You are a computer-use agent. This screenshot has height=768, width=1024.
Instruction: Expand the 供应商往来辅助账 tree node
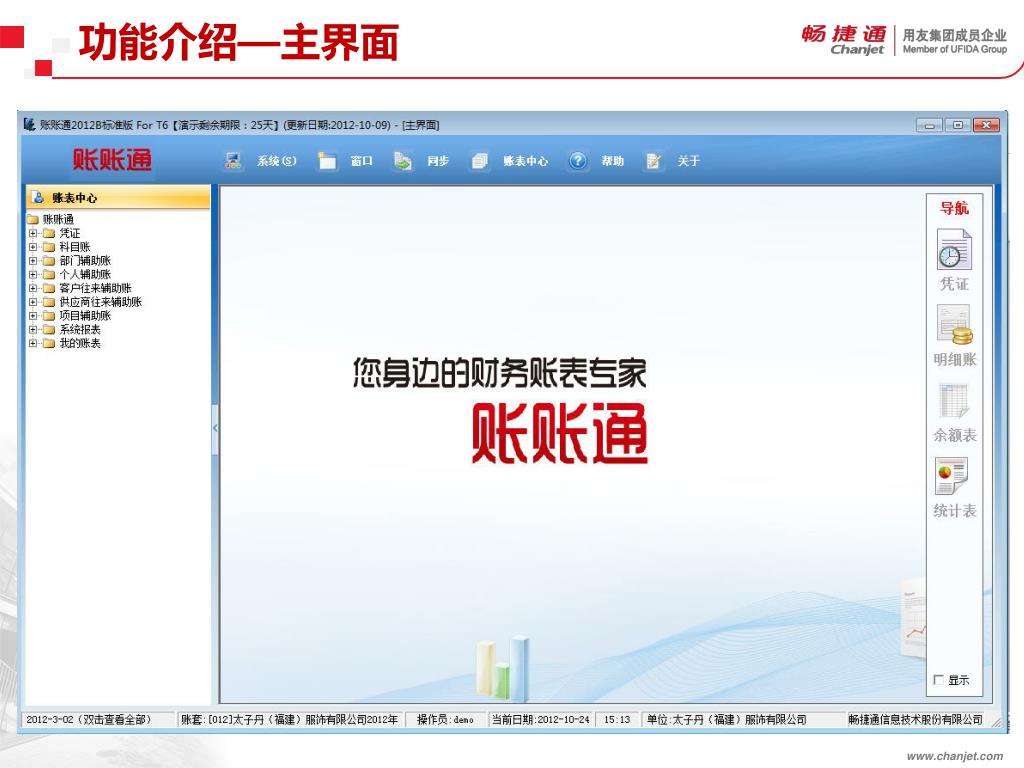pos(33,302)
